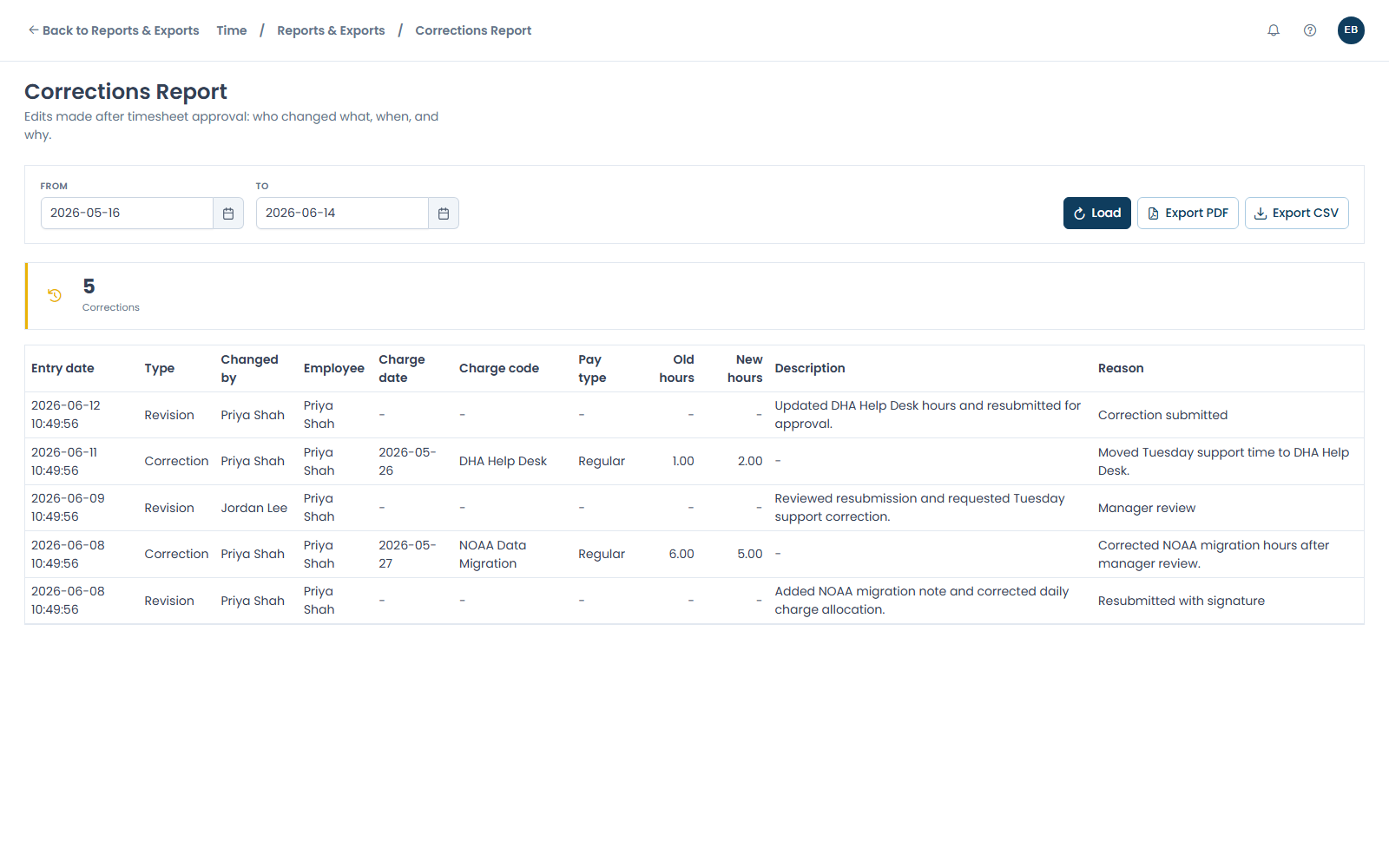
Task: Click 'Moved Tuesday support time' reason
Action: [x=1223, y=462]
